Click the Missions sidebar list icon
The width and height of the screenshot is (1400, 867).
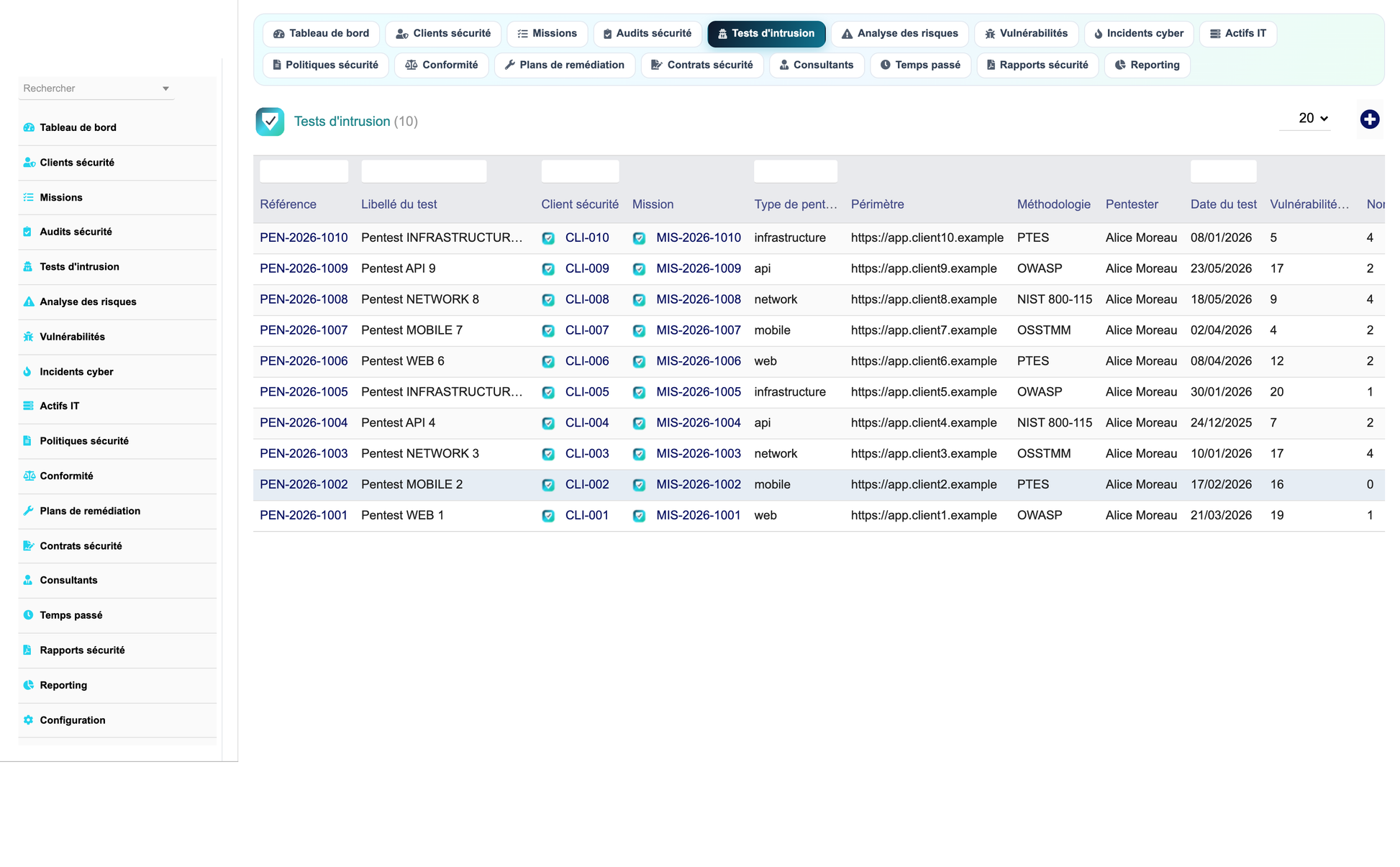pyautogui.click(x=29, y=197)
